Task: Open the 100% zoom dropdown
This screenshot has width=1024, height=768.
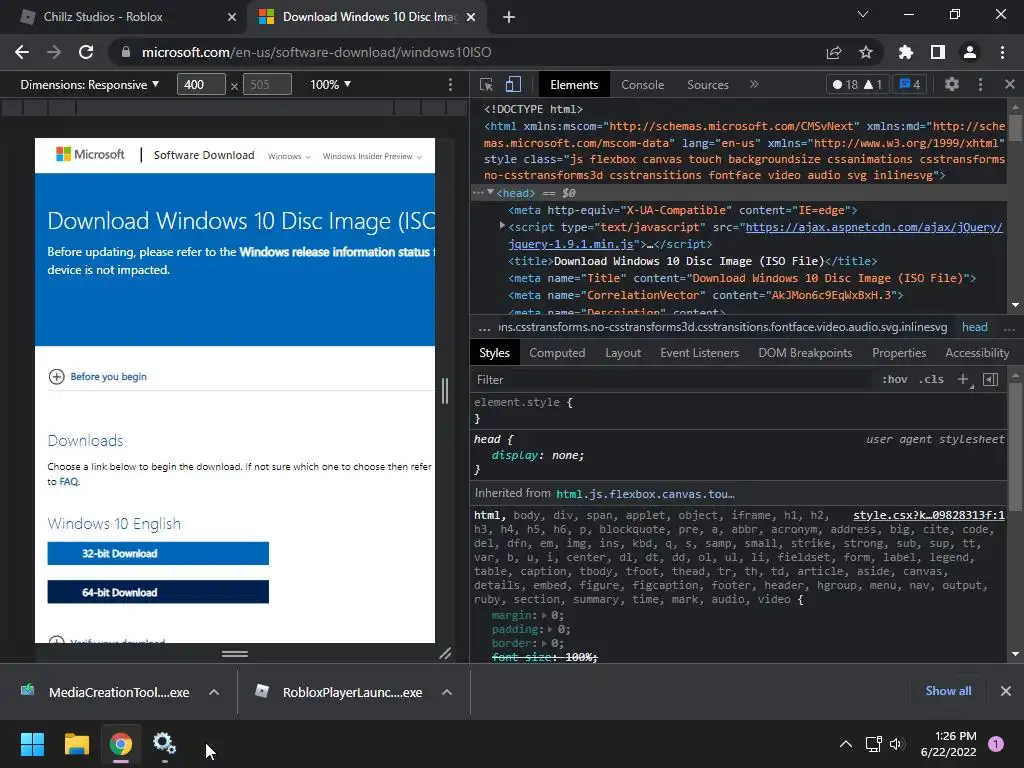Action: [330, 84]
